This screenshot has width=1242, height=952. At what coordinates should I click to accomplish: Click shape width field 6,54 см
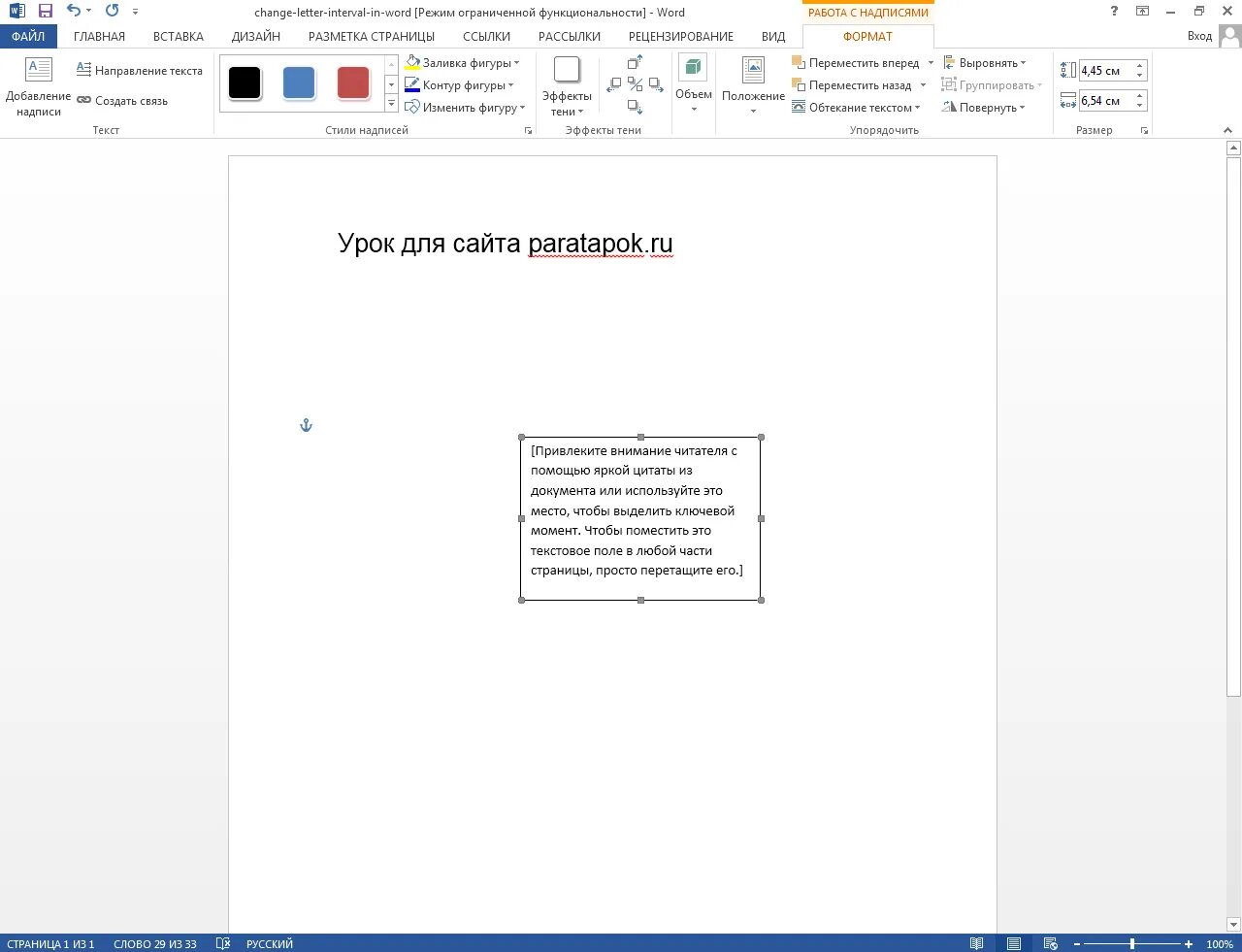coord(1106,100)
